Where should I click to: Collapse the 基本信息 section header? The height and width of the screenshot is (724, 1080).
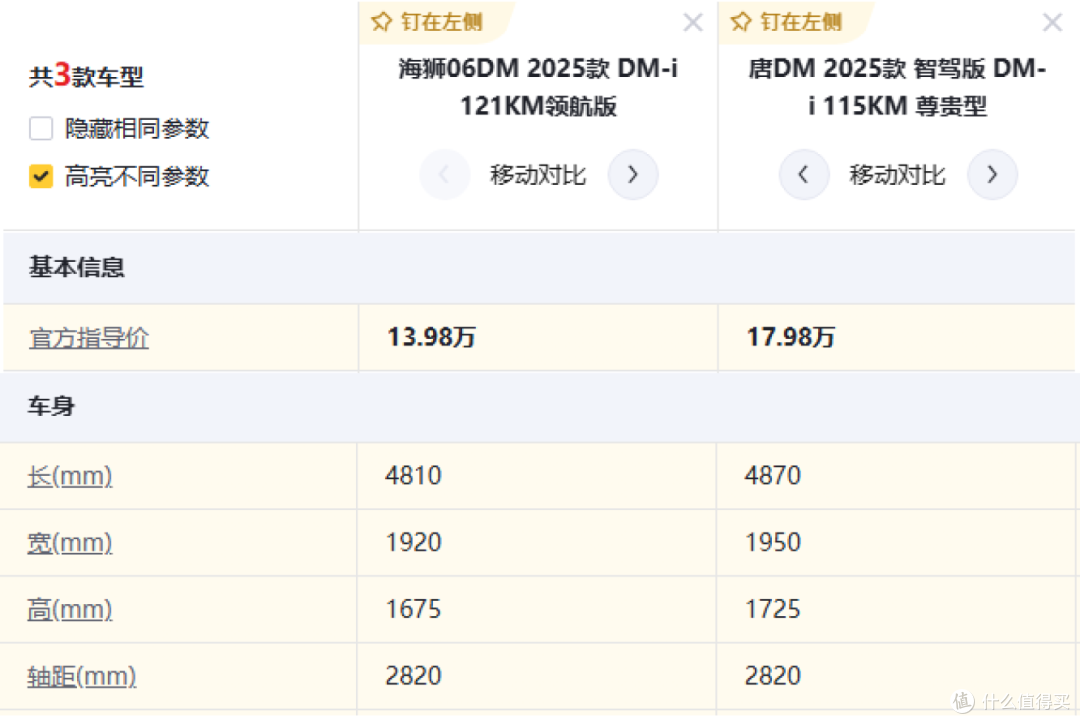[539, 267]
